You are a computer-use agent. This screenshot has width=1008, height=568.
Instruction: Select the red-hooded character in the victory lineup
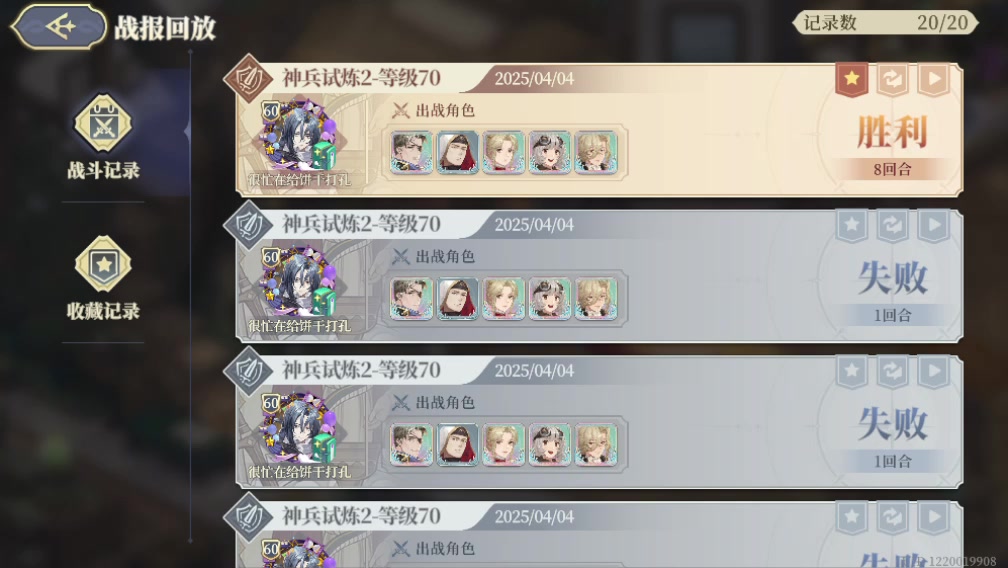458,152
